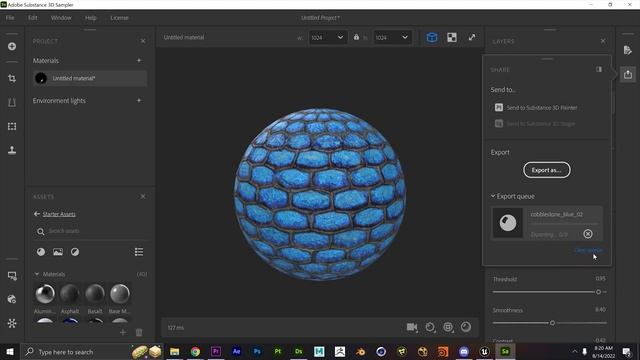Filter assets by images icon
640x360 pixels.
click(58, 252)
